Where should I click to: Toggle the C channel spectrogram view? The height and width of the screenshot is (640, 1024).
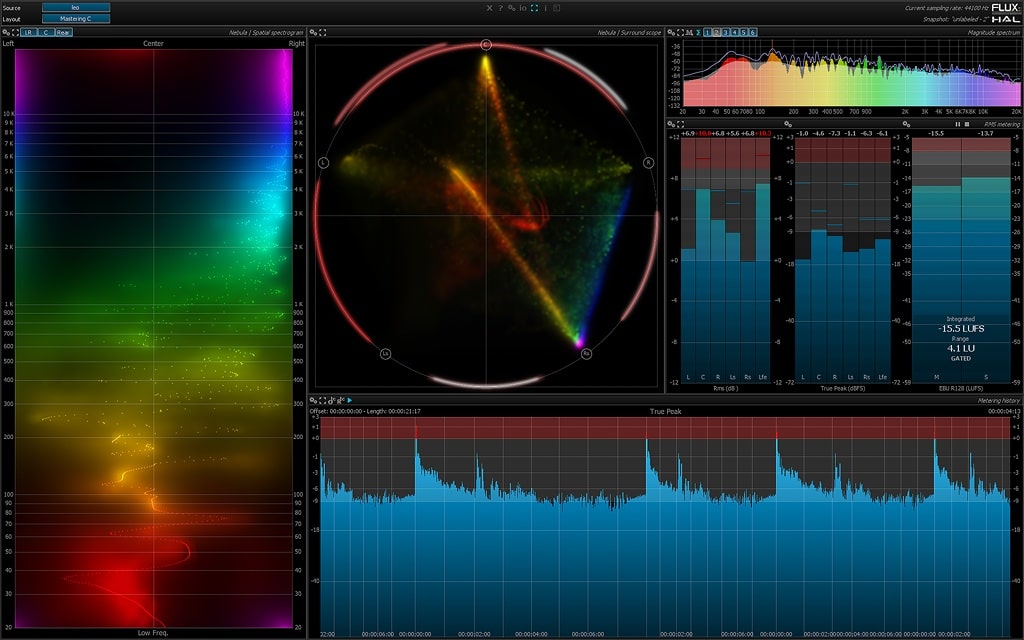pos(45,32)
